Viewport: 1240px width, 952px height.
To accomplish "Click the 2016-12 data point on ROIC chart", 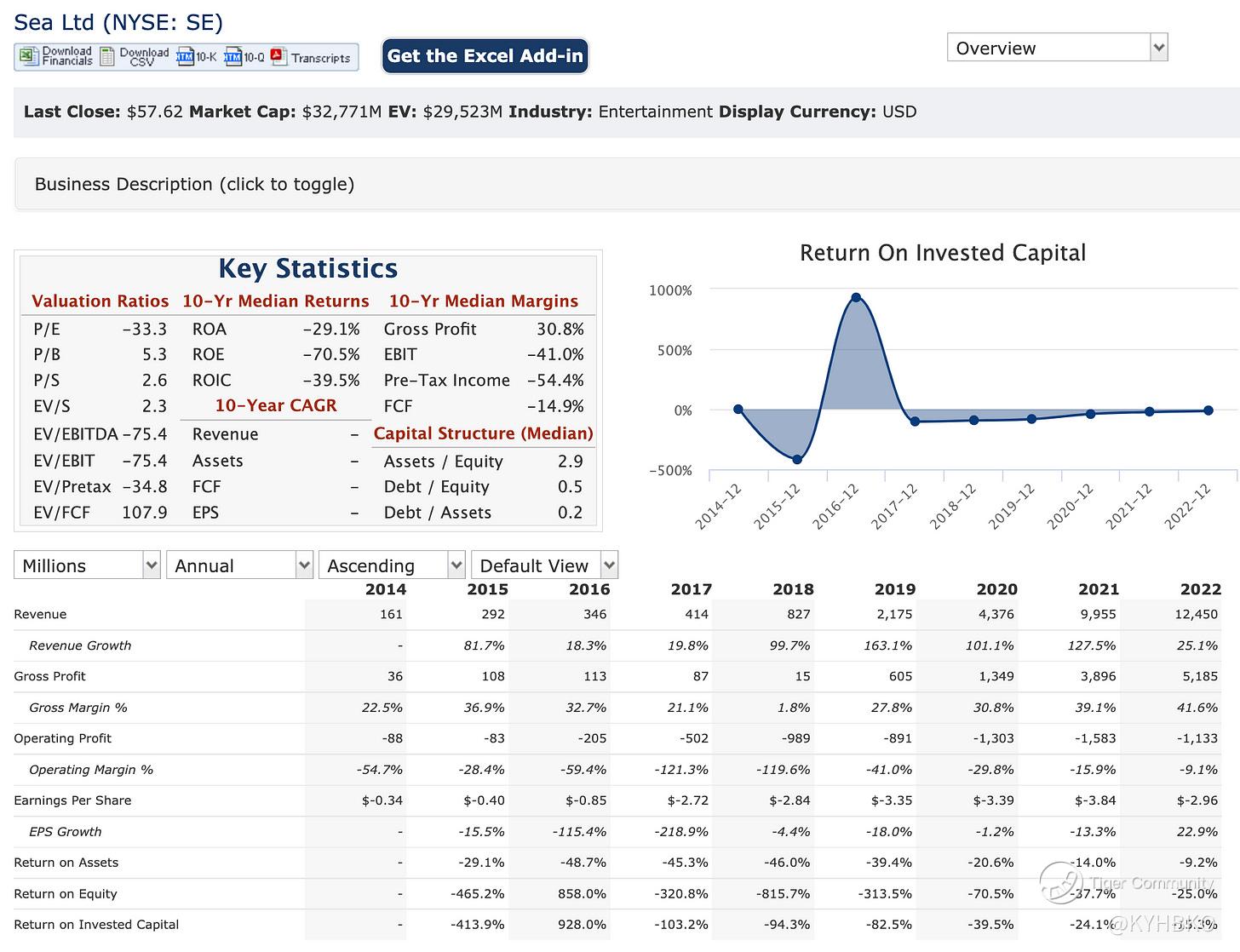I will (856, 297).
